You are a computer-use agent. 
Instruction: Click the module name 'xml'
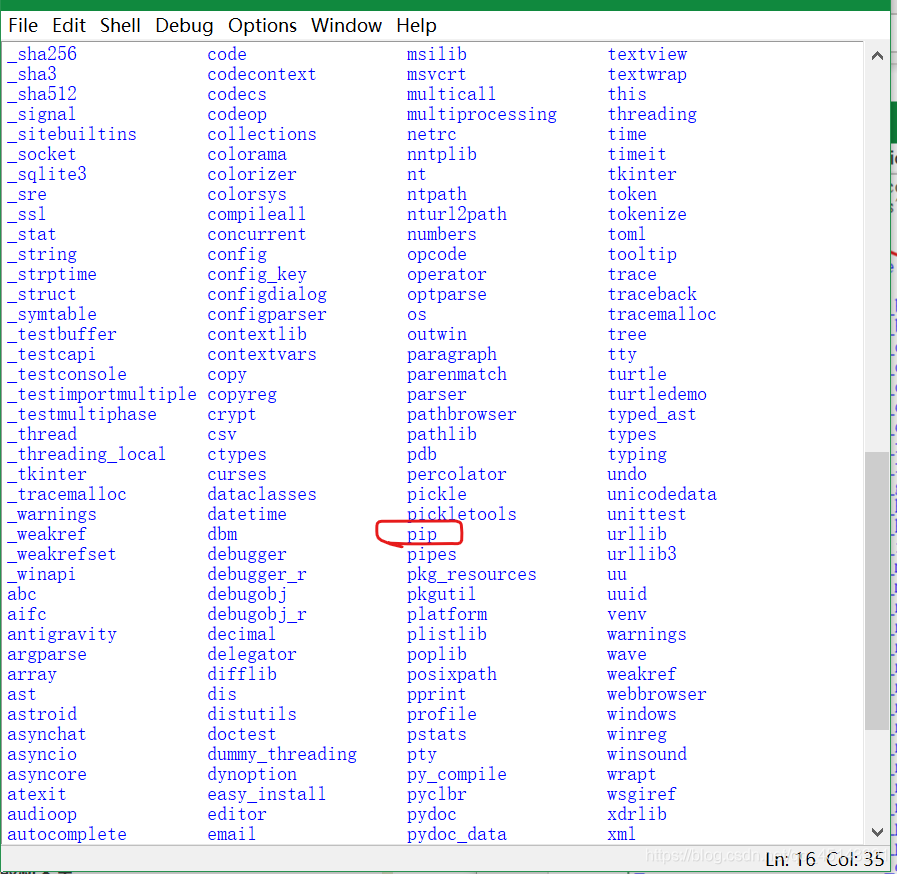click(x=622, y=834)
